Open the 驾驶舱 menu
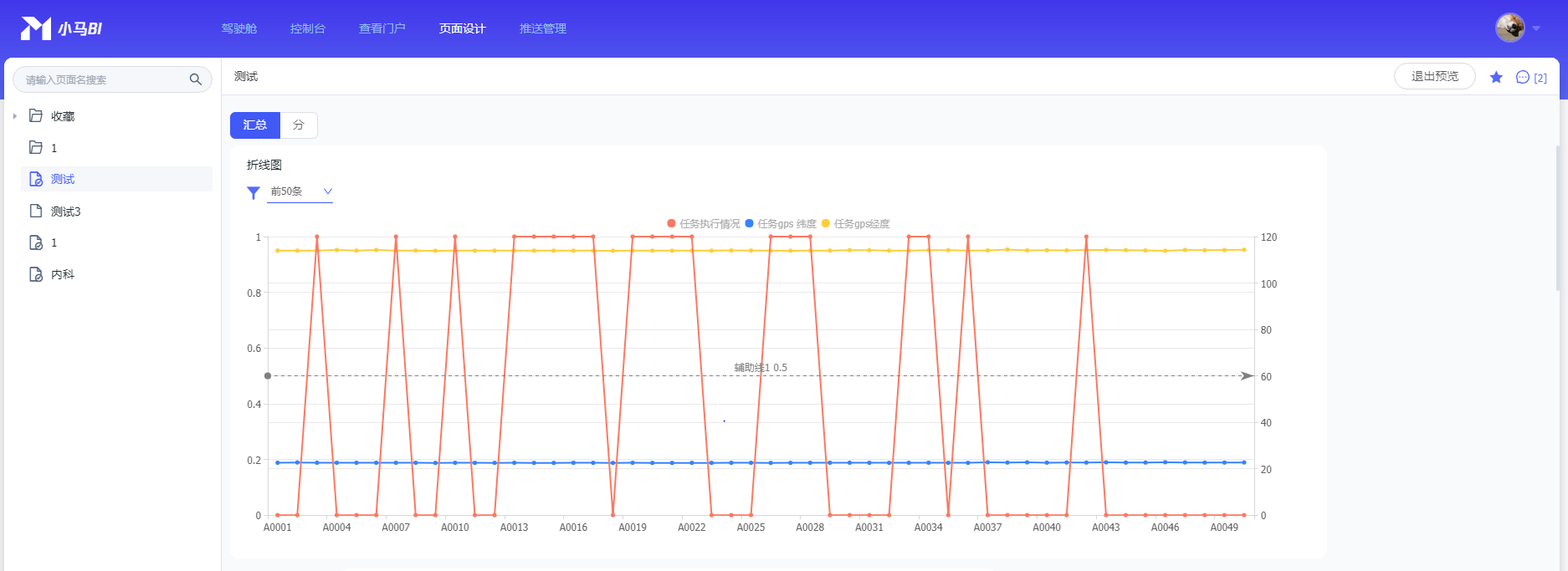This screenshot has width=1568, height=571. click(238, 28)
